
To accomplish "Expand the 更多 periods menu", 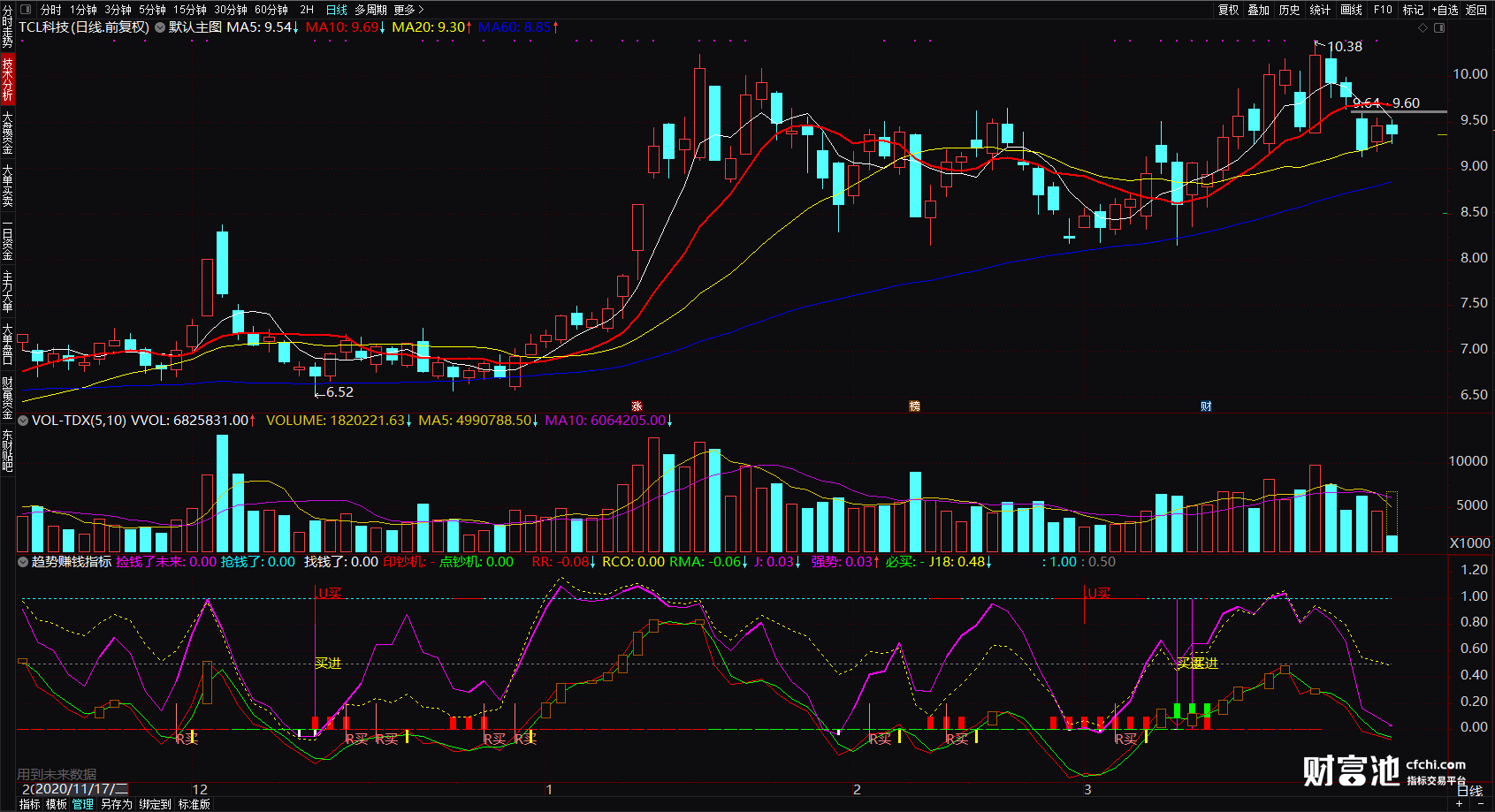I will 409,10.
